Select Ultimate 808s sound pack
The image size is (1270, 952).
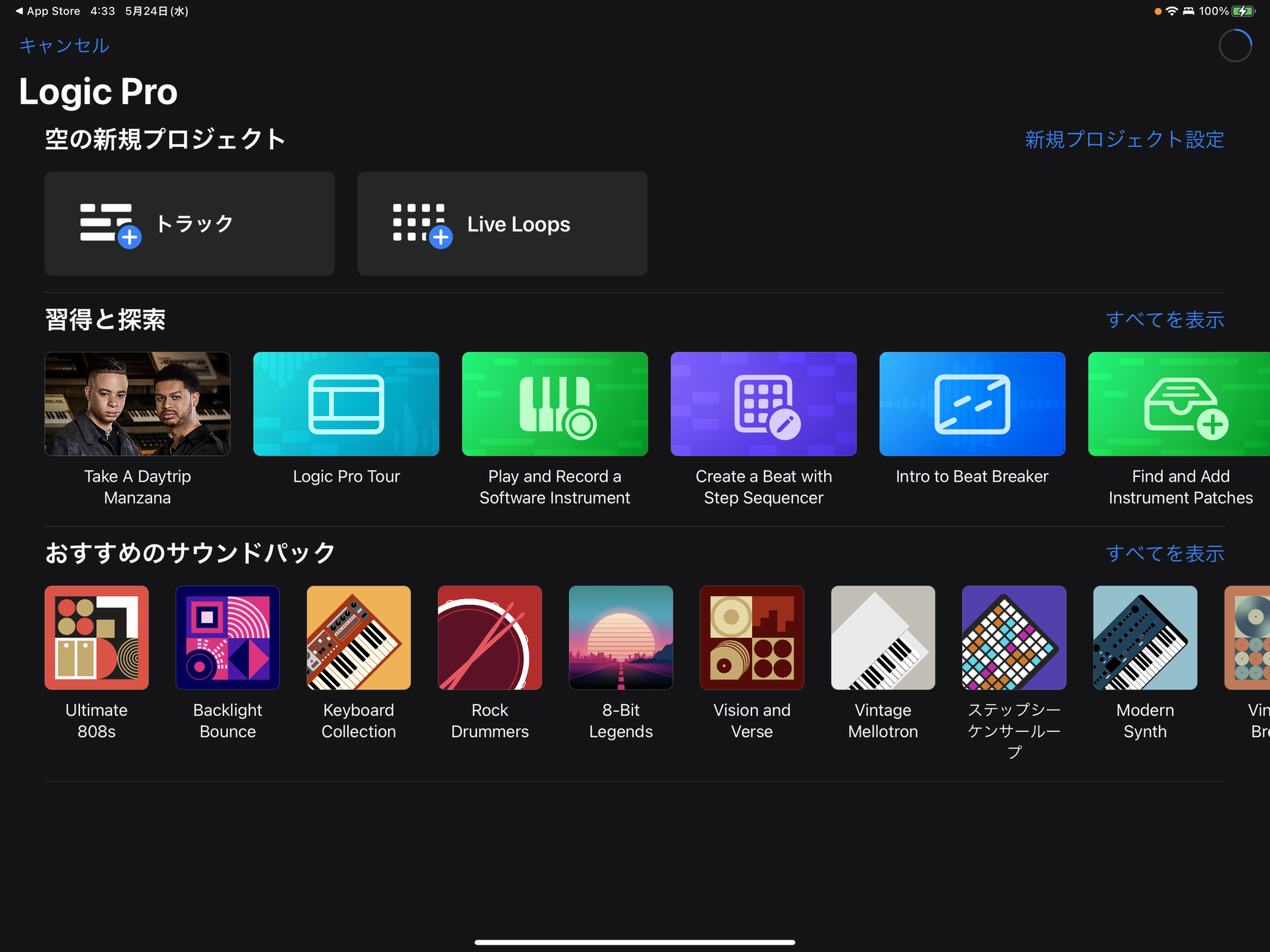tap(97, 638)
